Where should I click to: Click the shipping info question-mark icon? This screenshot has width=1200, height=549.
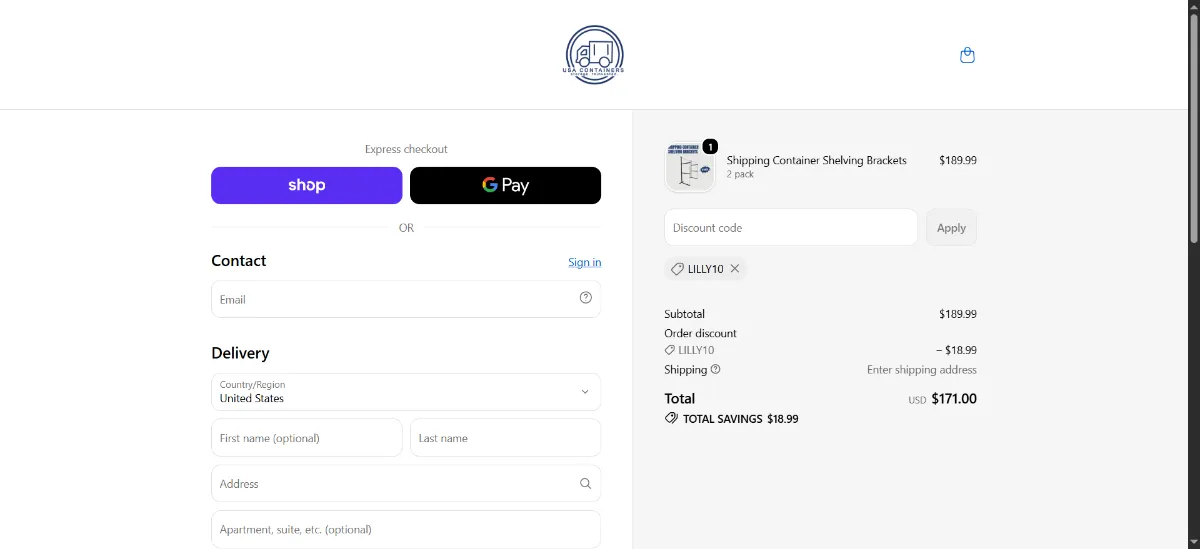pyautogui.click(x=715, y=369)
